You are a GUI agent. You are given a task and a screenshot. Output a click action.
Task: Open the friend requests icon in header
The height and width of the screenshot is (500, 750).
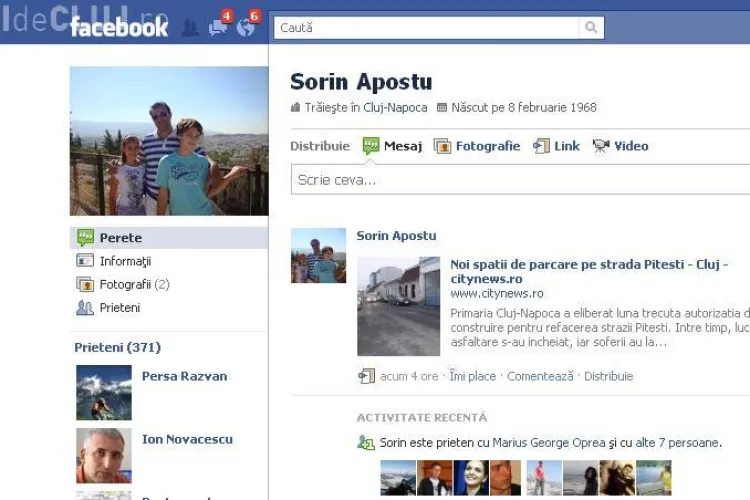pyautogui.click(x=190, y=28)
